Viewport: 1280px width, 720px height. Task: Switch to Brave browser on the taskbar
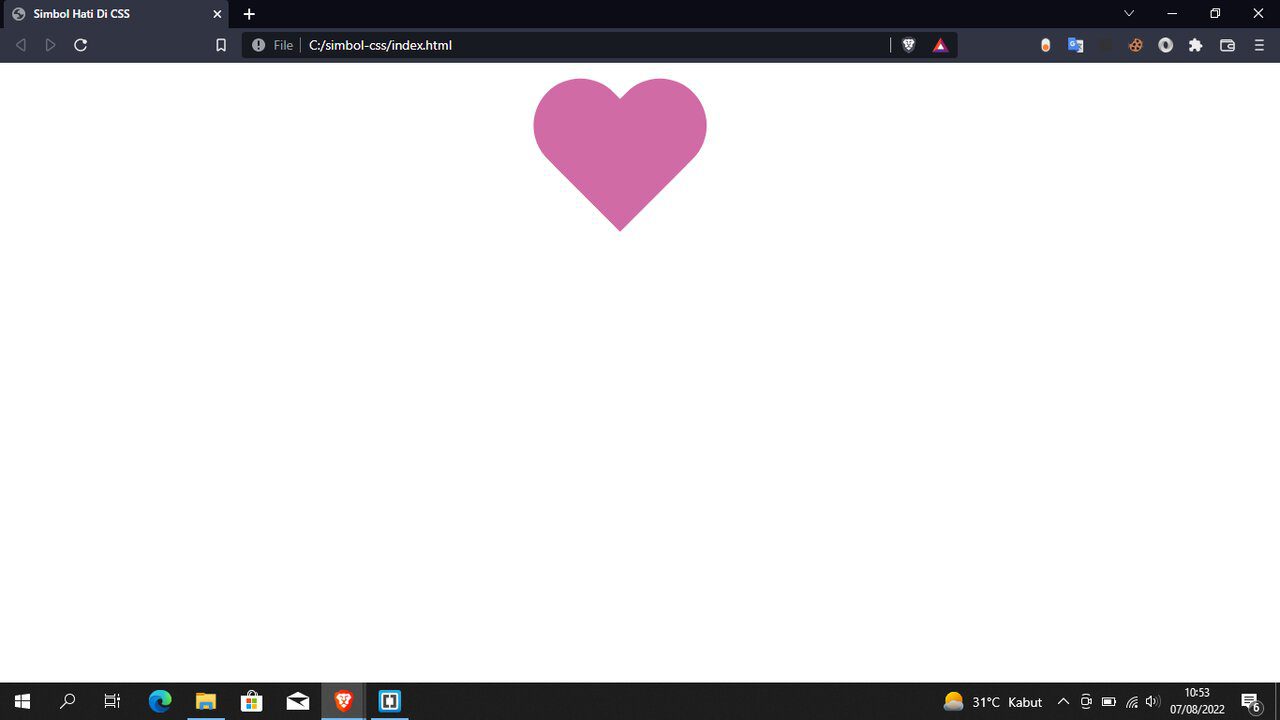tap(343, 701)
